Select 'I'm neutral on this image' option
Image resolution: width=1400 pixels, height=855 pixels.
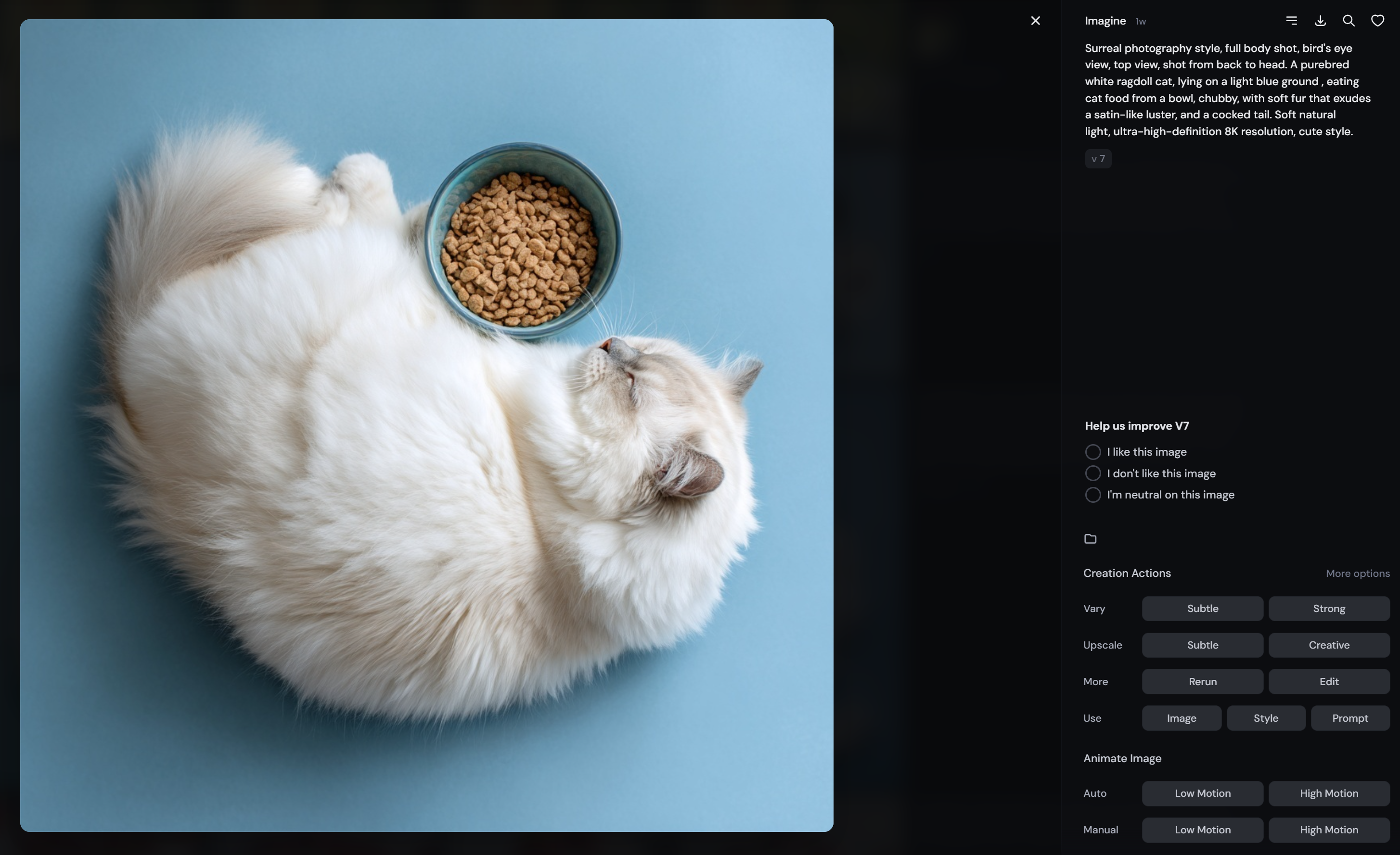point(1160,495)
